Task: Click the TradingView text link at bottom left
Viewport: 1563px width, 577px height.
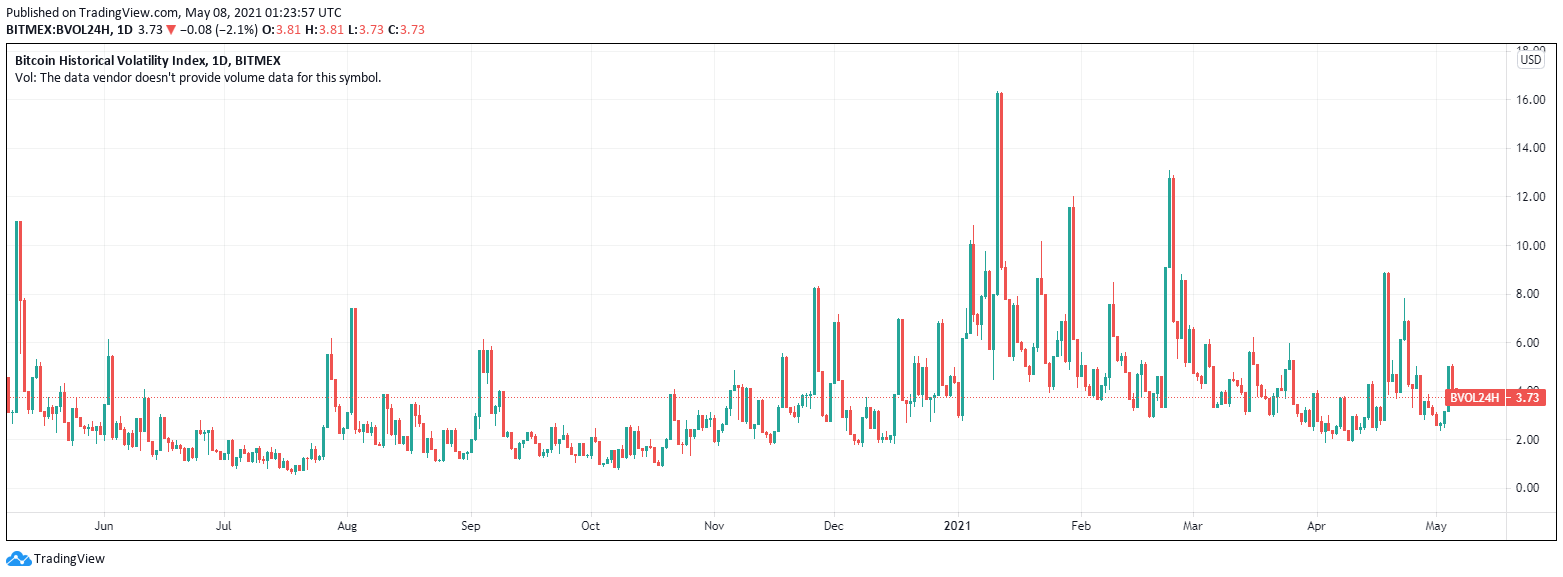Action: pyautogui.click(x=69, y=559)
